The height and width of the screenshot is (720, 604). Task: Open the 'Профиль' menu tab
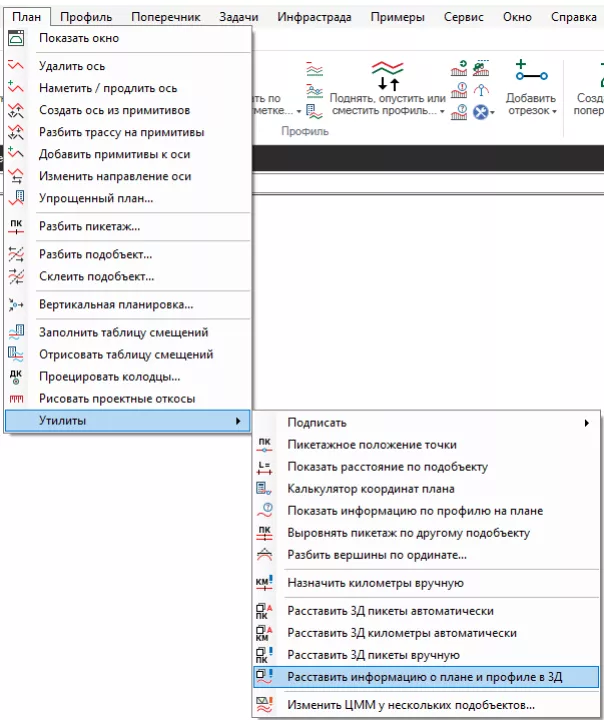click(85, 17)
